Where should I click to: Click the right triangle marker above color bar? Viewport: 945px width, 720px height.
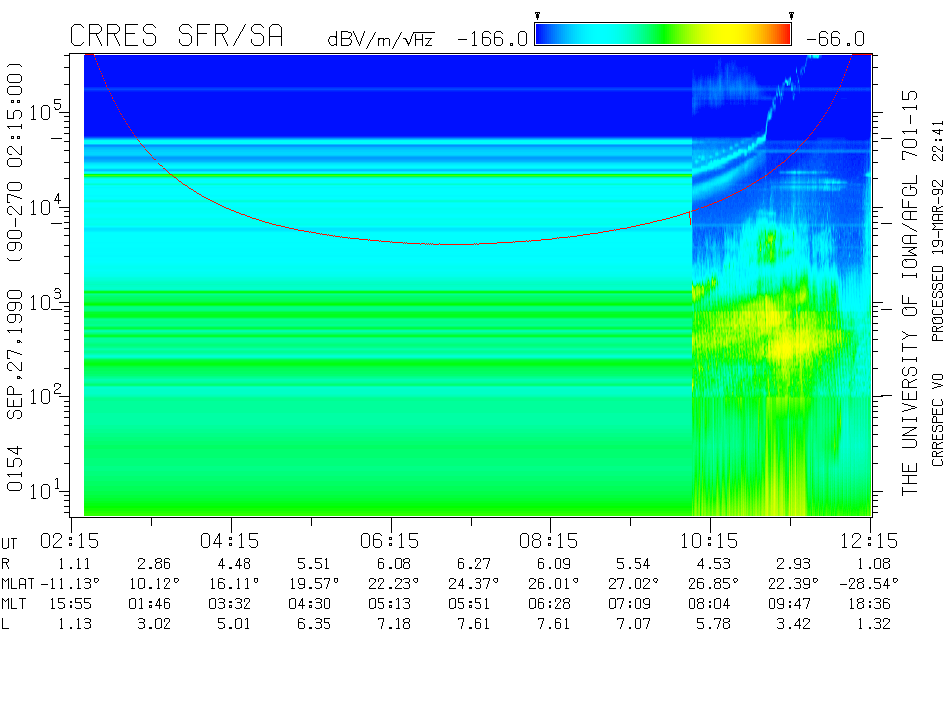(x=791, y=16)
